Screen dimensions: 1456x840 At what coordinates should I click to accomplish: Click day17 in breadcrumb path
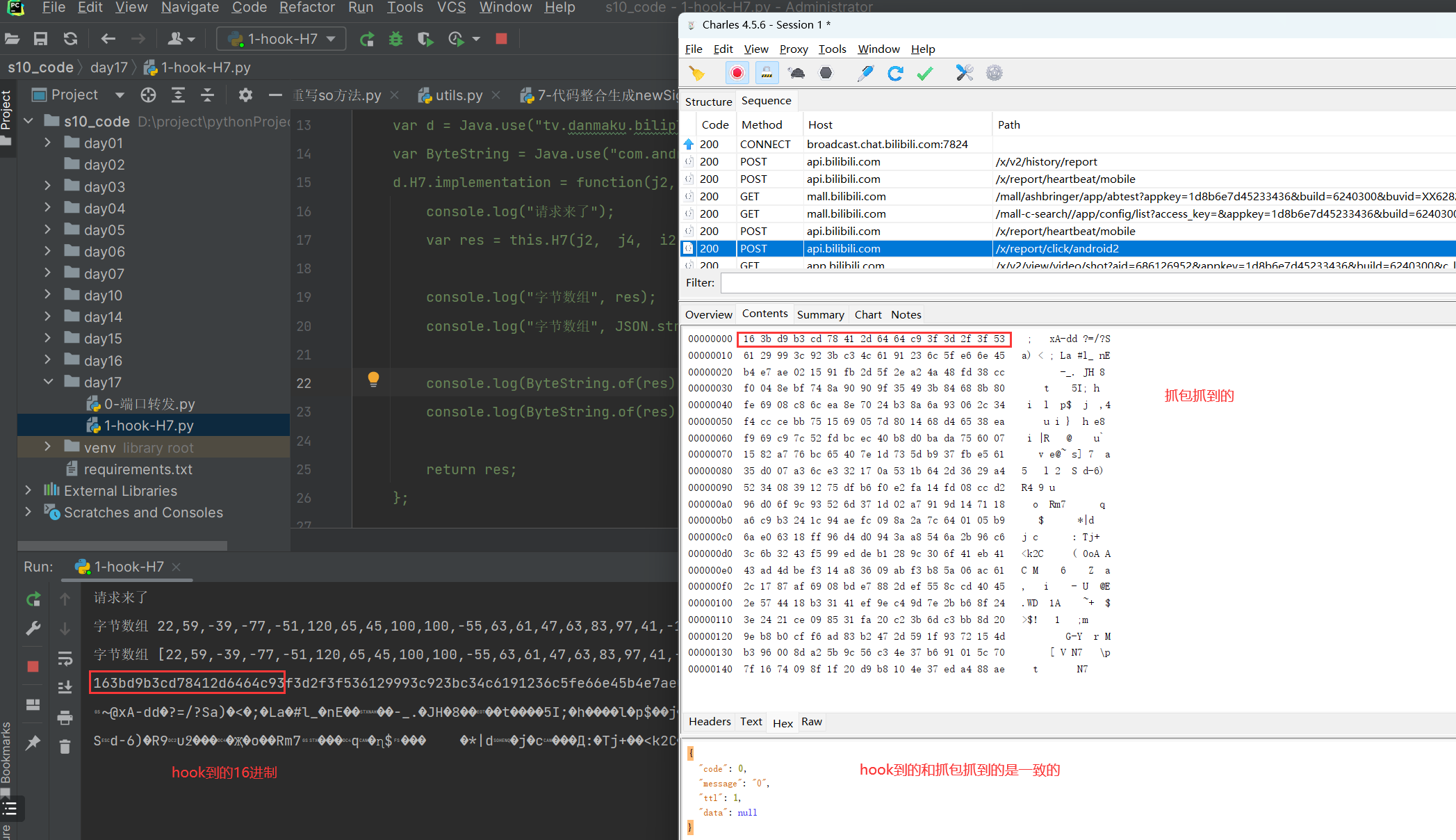pos(109,67)
